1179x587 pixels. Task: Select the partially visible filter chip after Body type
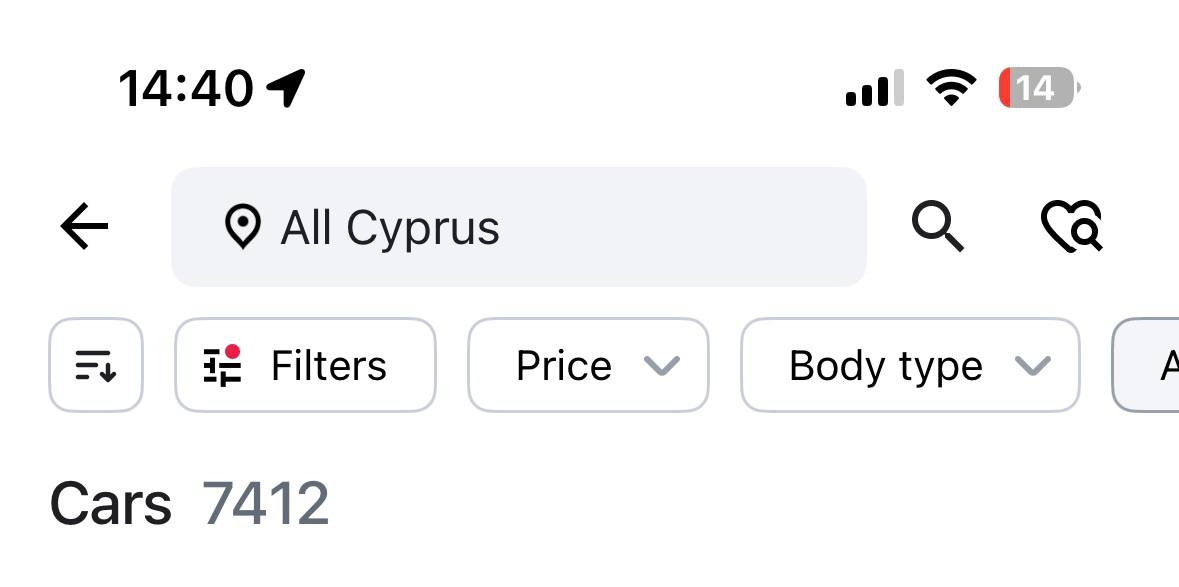click(x=1146, y=365)
